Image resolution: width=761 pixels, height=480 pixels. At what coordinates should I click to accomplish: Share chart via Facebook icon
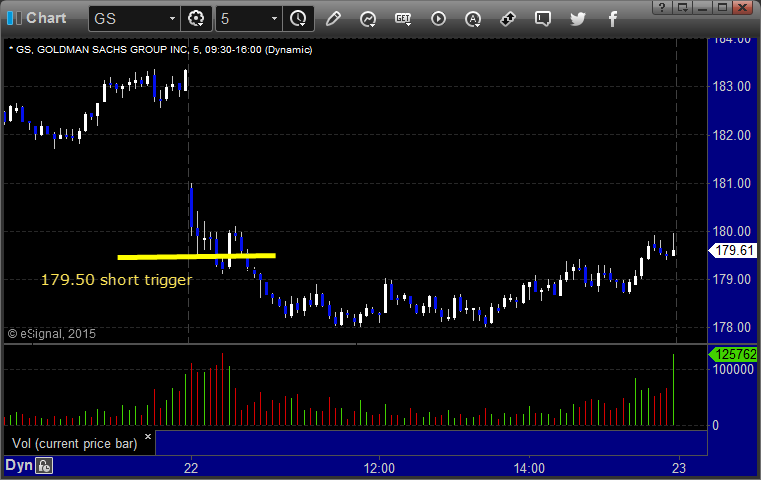coord(612,19)
